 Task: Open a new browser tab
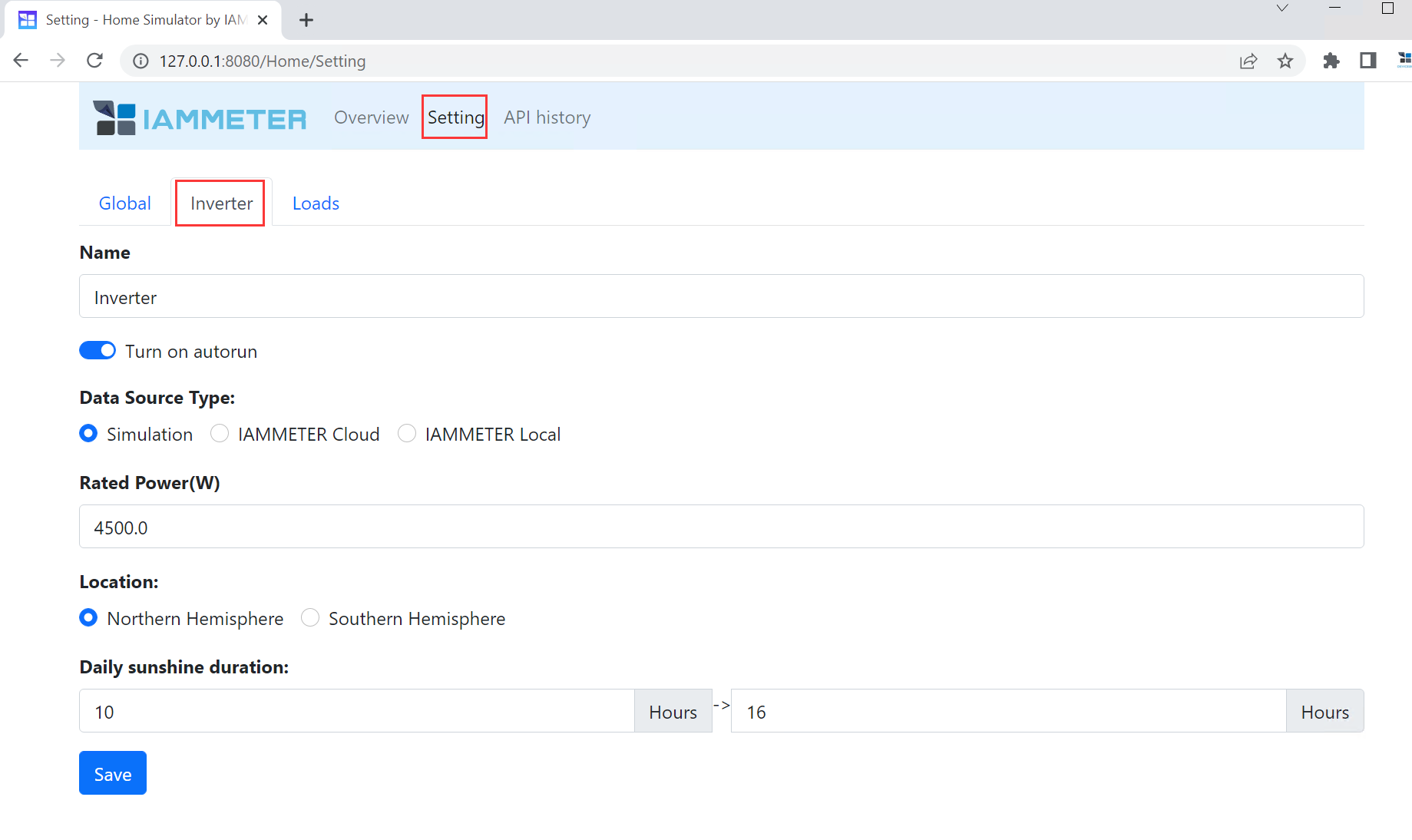(306, 20)
